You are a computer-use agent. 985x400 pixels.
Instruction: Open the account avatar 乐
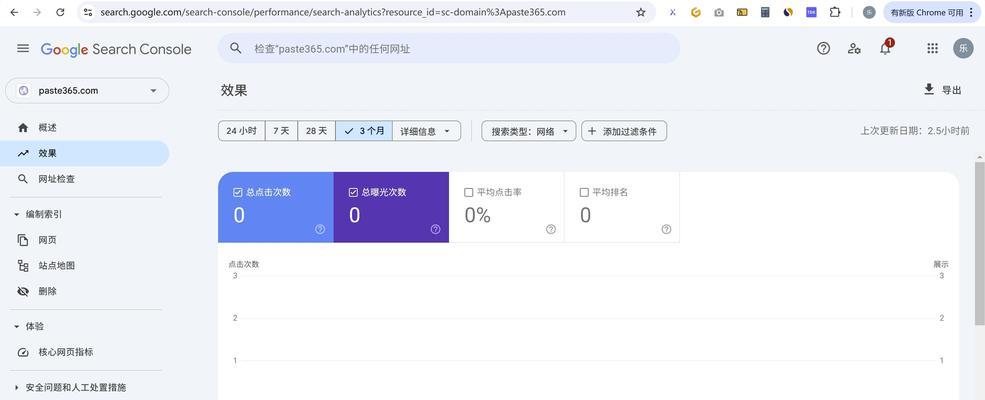pos(963,48)
